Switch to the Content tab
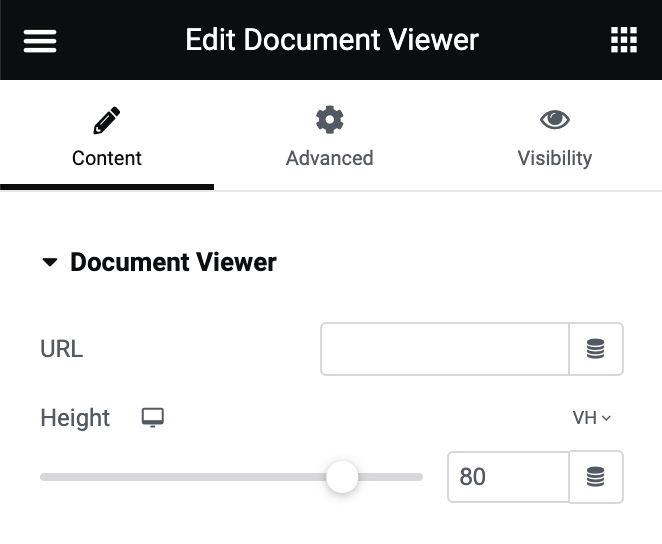The image size is (662, 544). coord(107,158)
